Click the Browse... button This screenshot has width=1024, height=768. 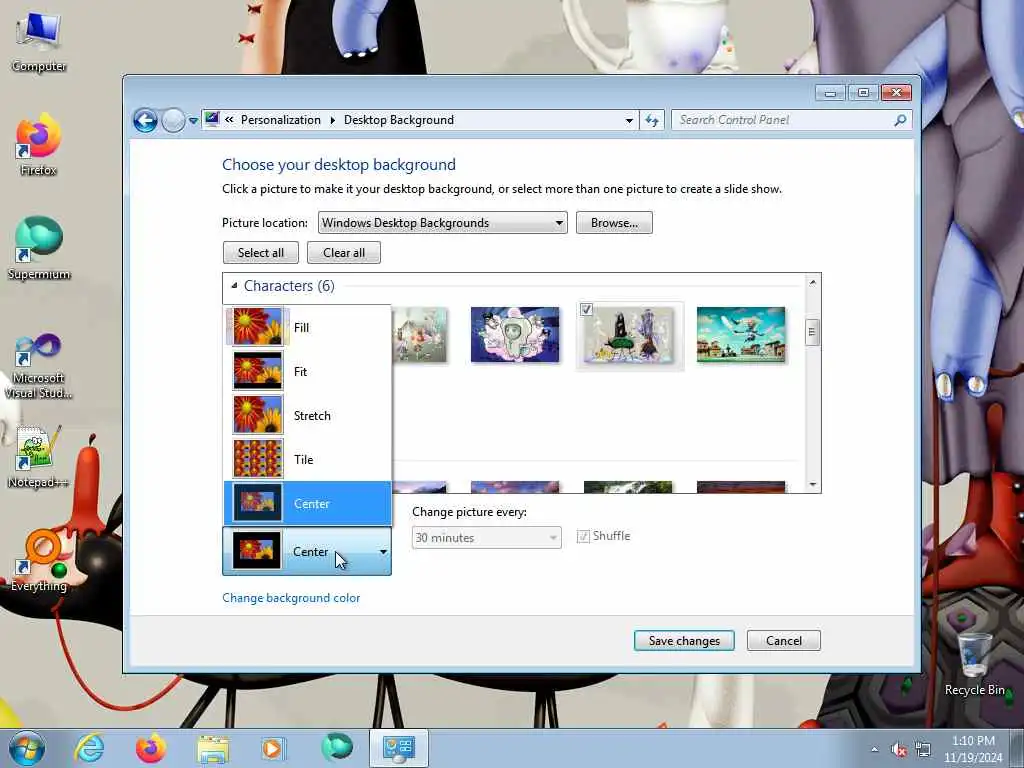pyautogui.click(x=614, y=223)
